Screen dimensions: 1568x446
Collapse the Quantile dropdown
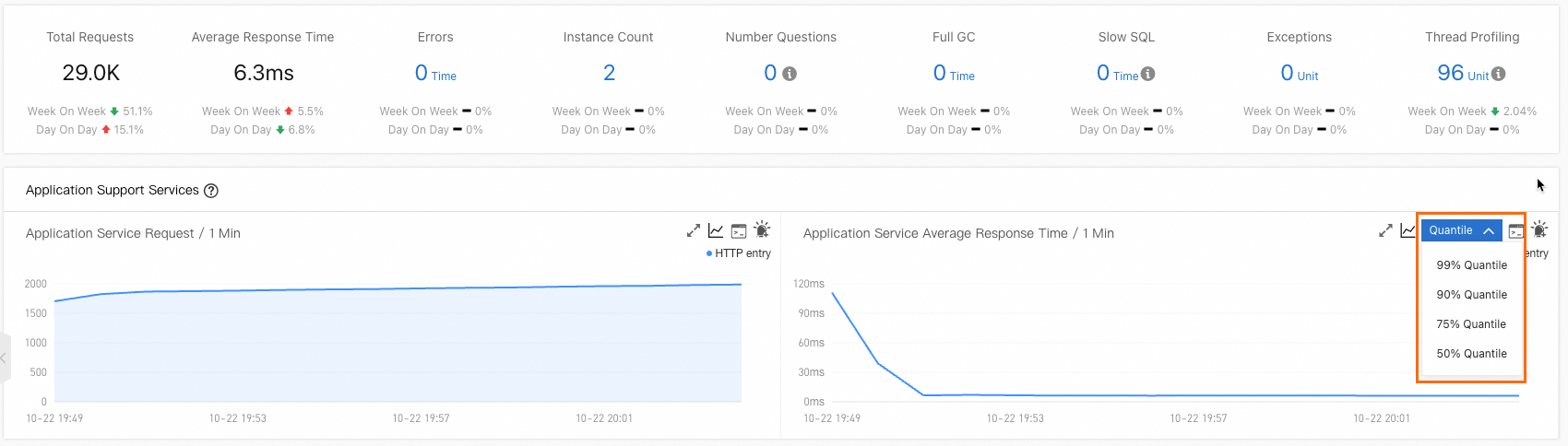coord(1462,230)
